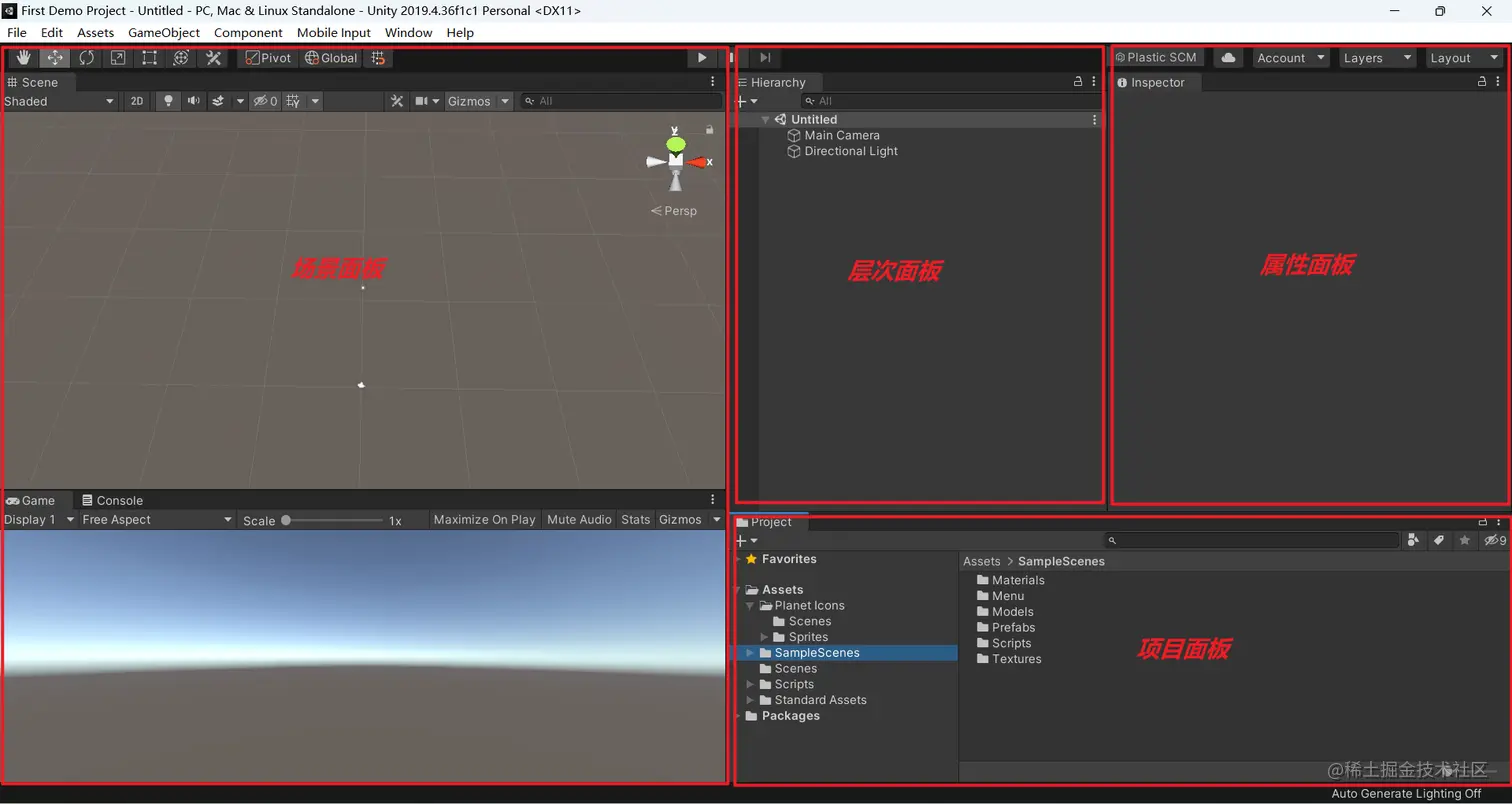Open the Inspector panel kebab menu
This screenshot has width=1512, height=804.
click(1498, 82)
